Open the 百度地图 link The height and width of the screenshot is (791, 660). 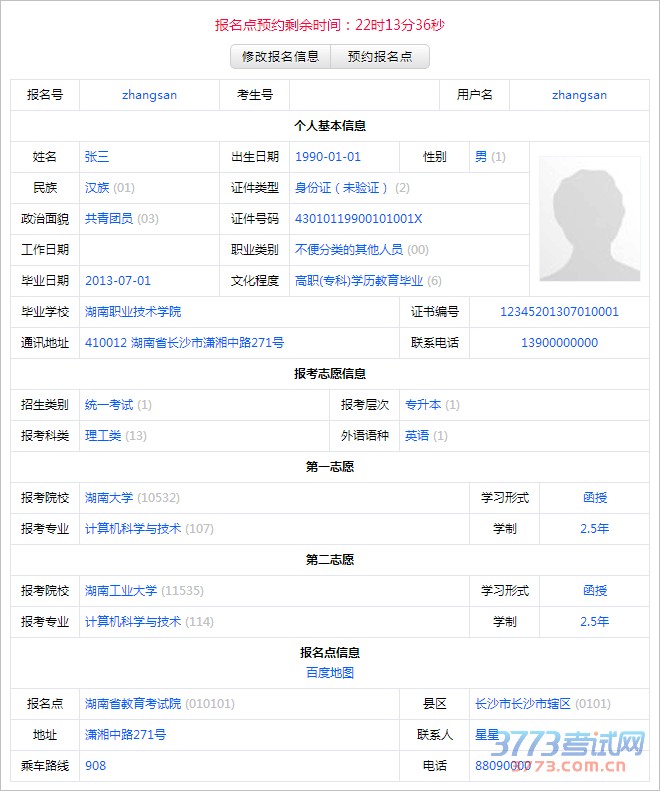click(x=330, y=673)
